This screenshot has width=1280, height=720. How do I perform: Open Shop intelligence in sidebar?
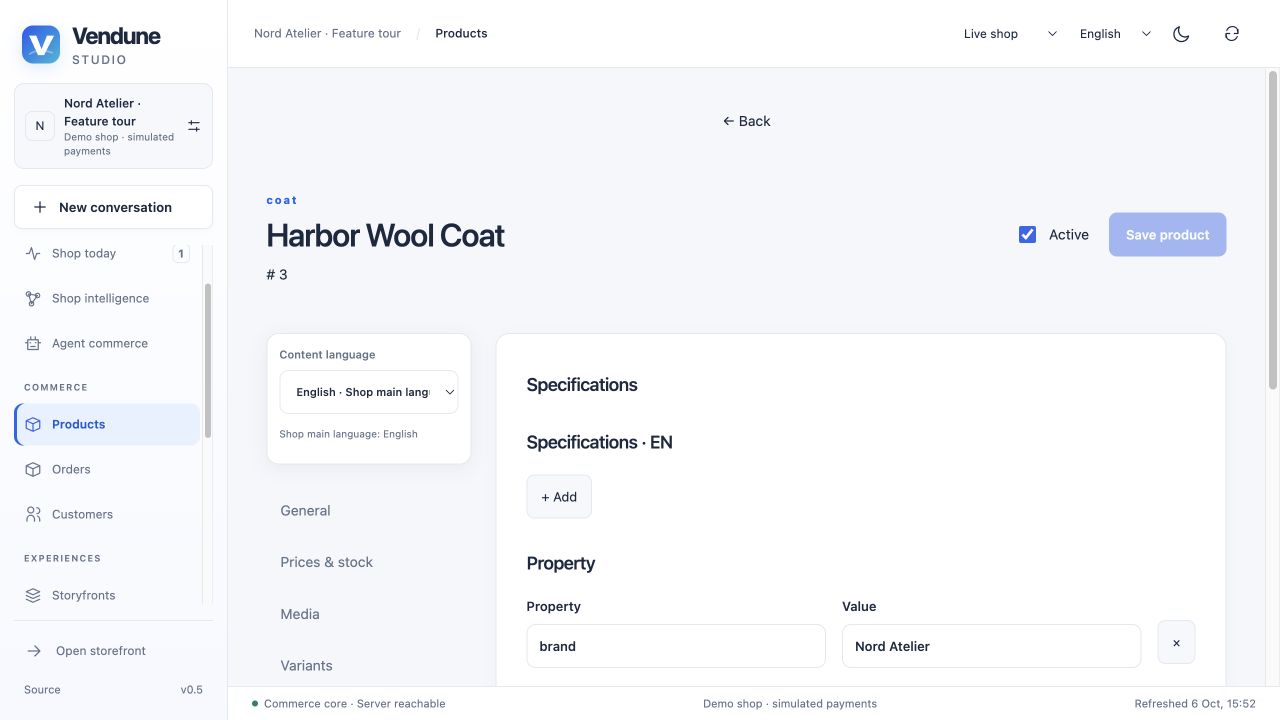pos(107,298)
